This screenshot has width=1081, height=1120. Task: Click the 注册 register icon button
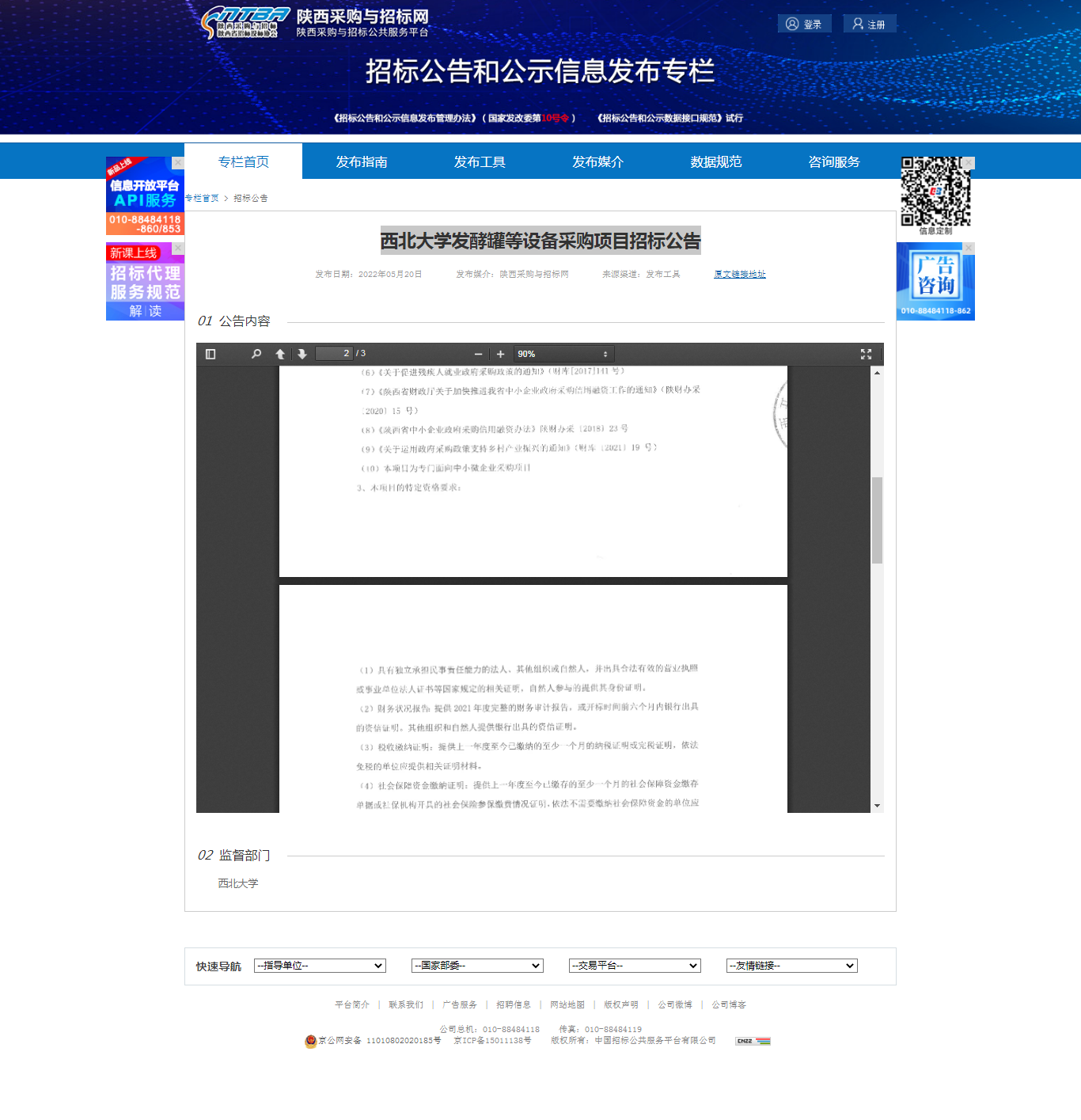coord(869,24)
